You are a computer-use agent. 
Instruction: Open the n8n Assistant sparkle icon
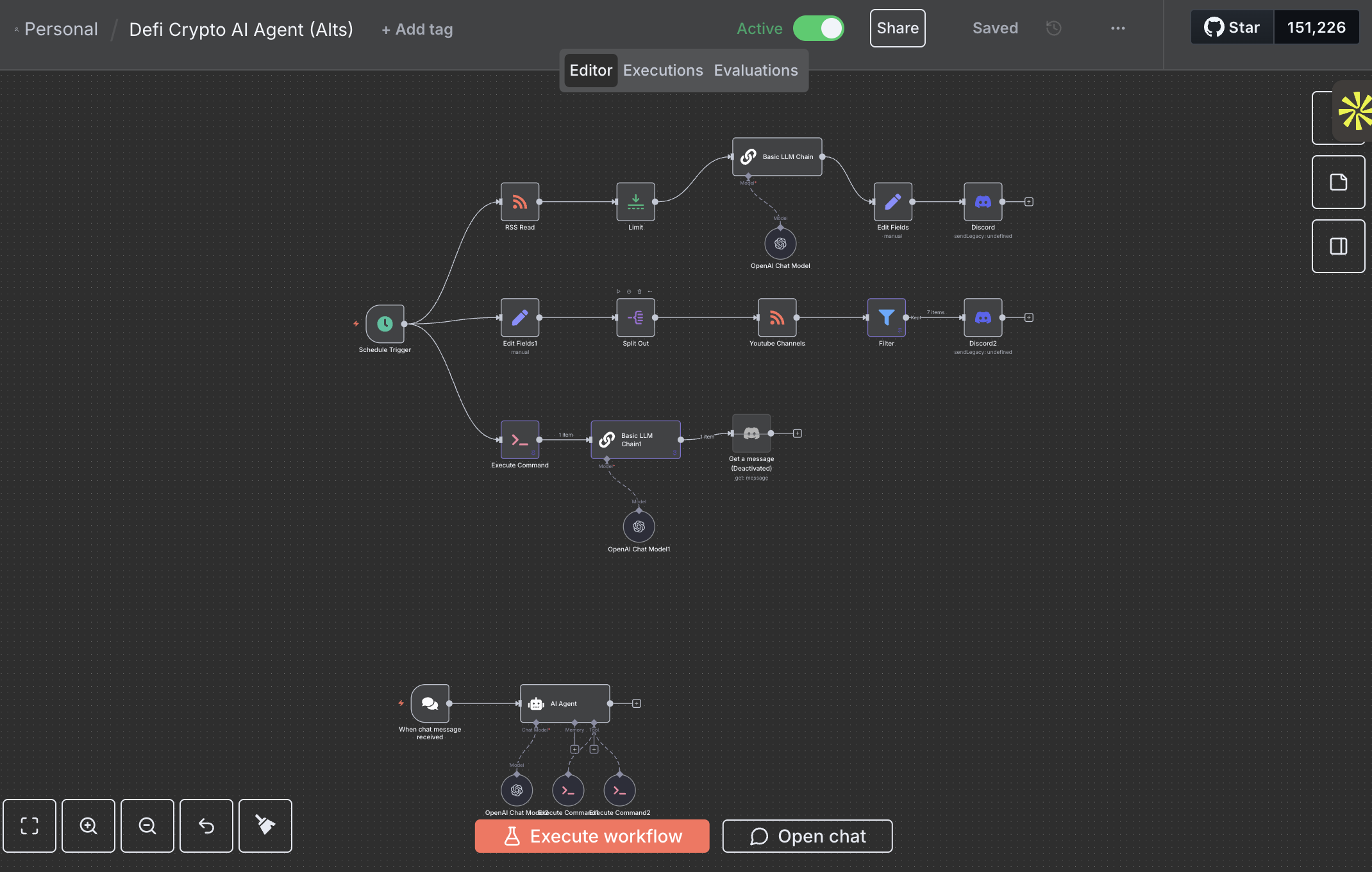pyautogui.click(x=1350, y=109)
